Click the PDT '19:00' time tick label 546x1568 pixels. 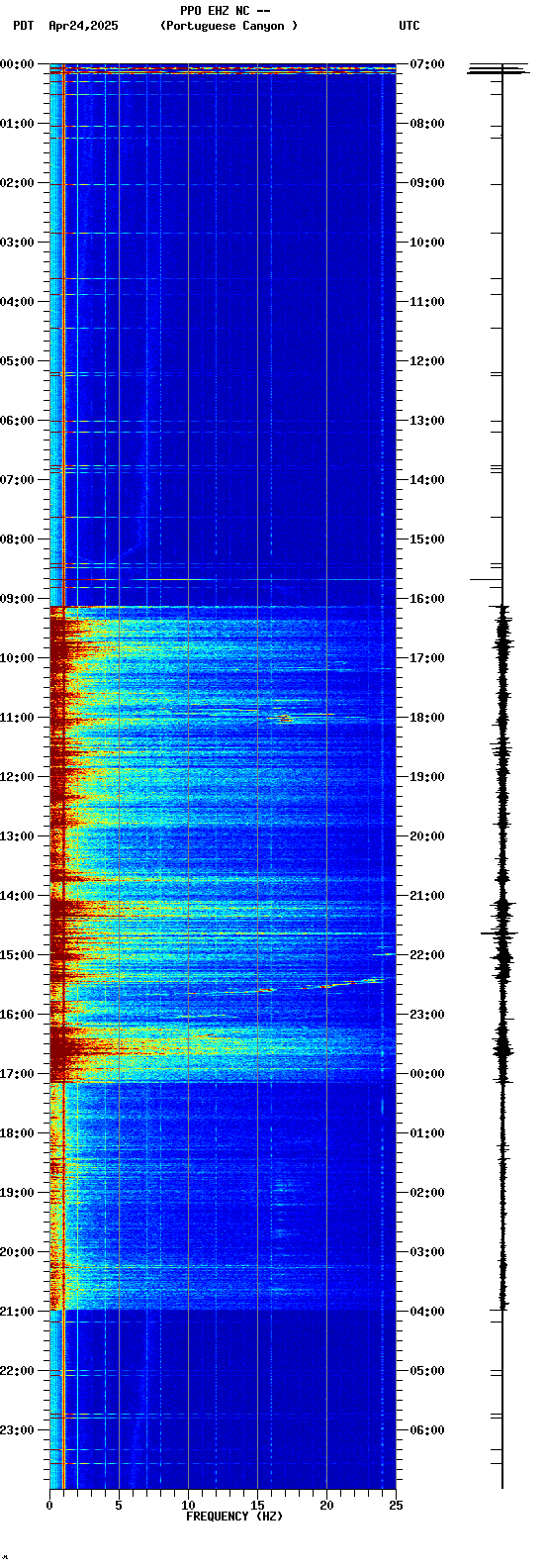pos(17,1193)
